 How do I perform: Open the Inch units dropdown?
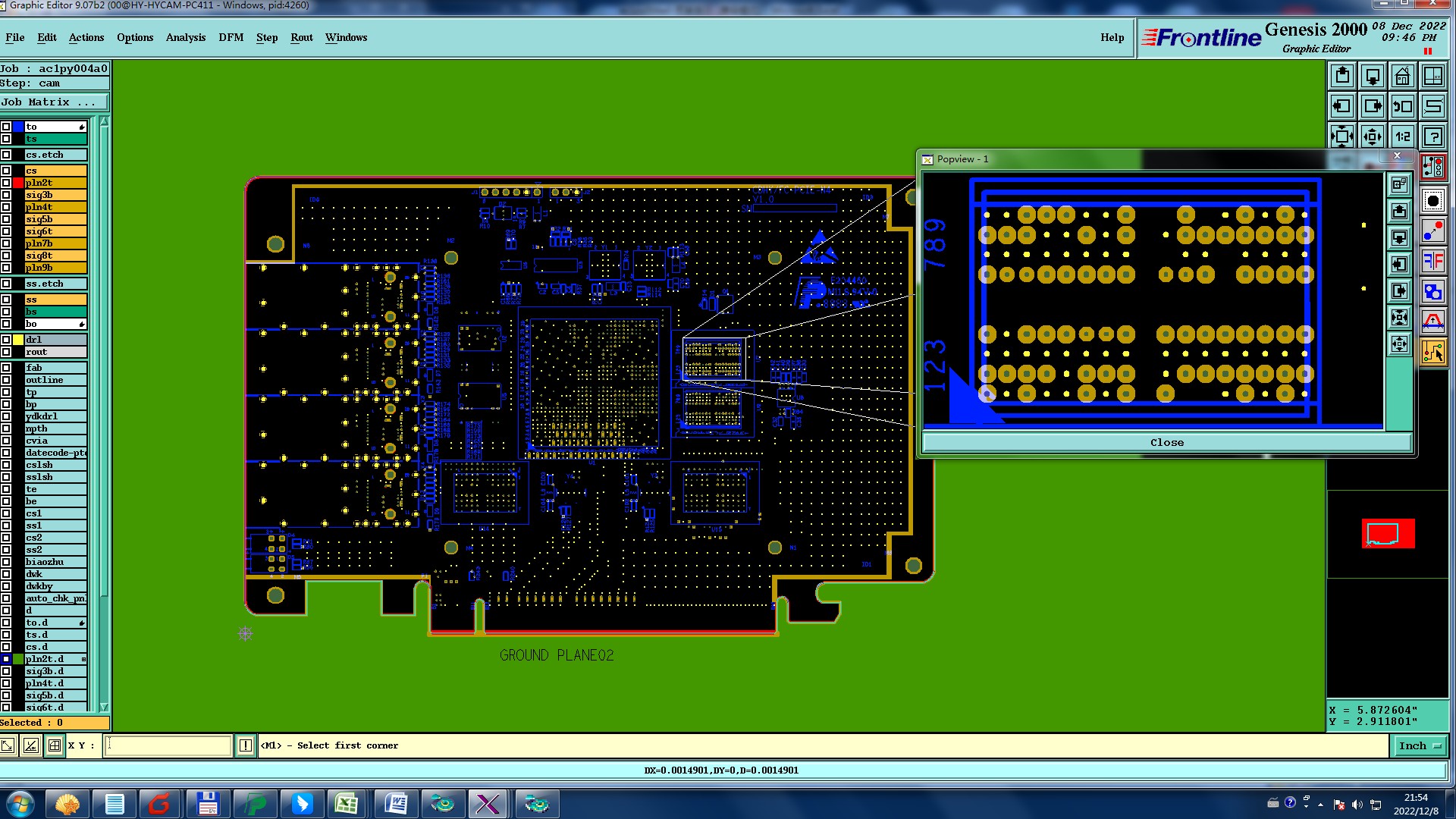tap(1419, 746)
